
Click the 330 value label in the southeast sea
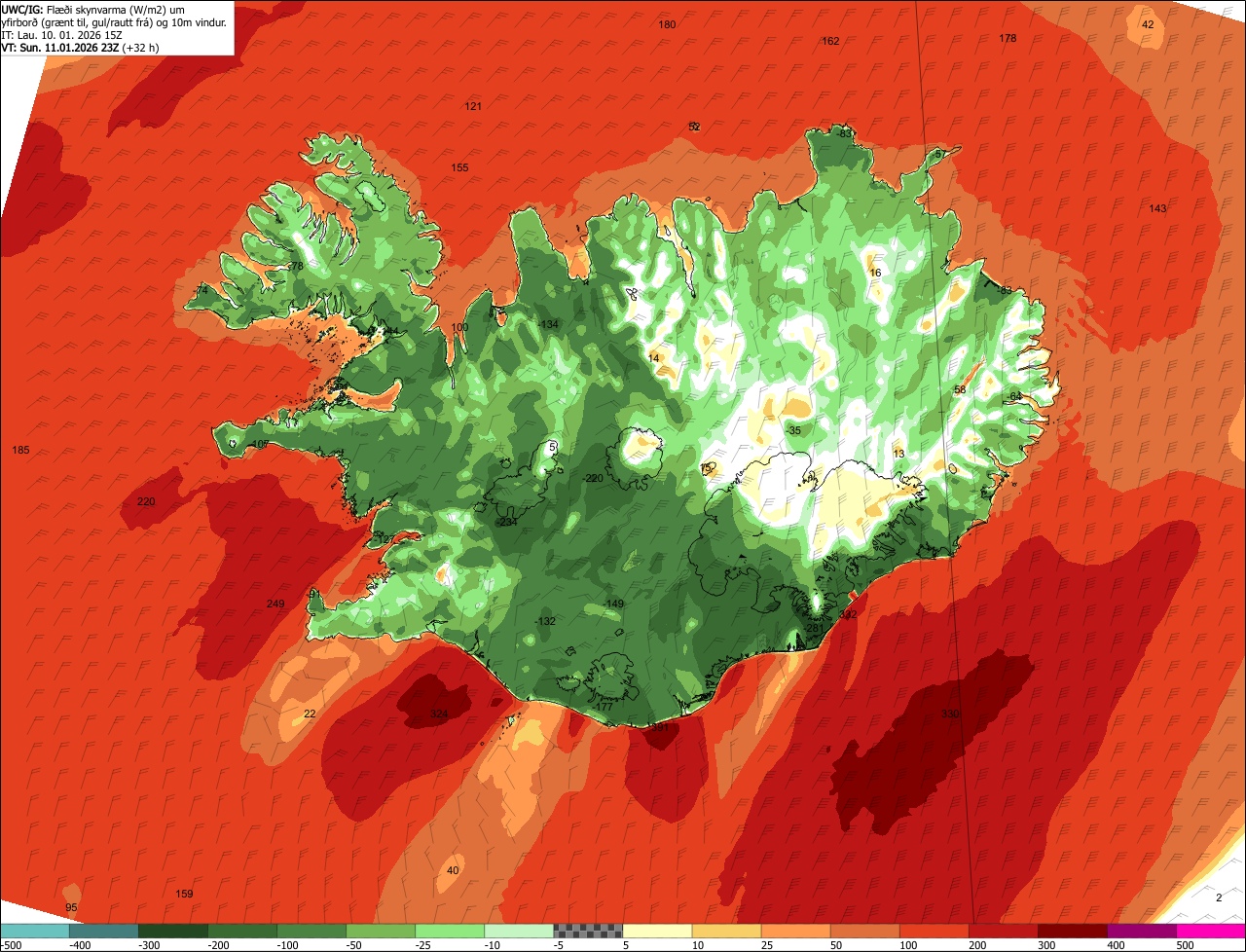pyautogui.click(x=951, y=714)
